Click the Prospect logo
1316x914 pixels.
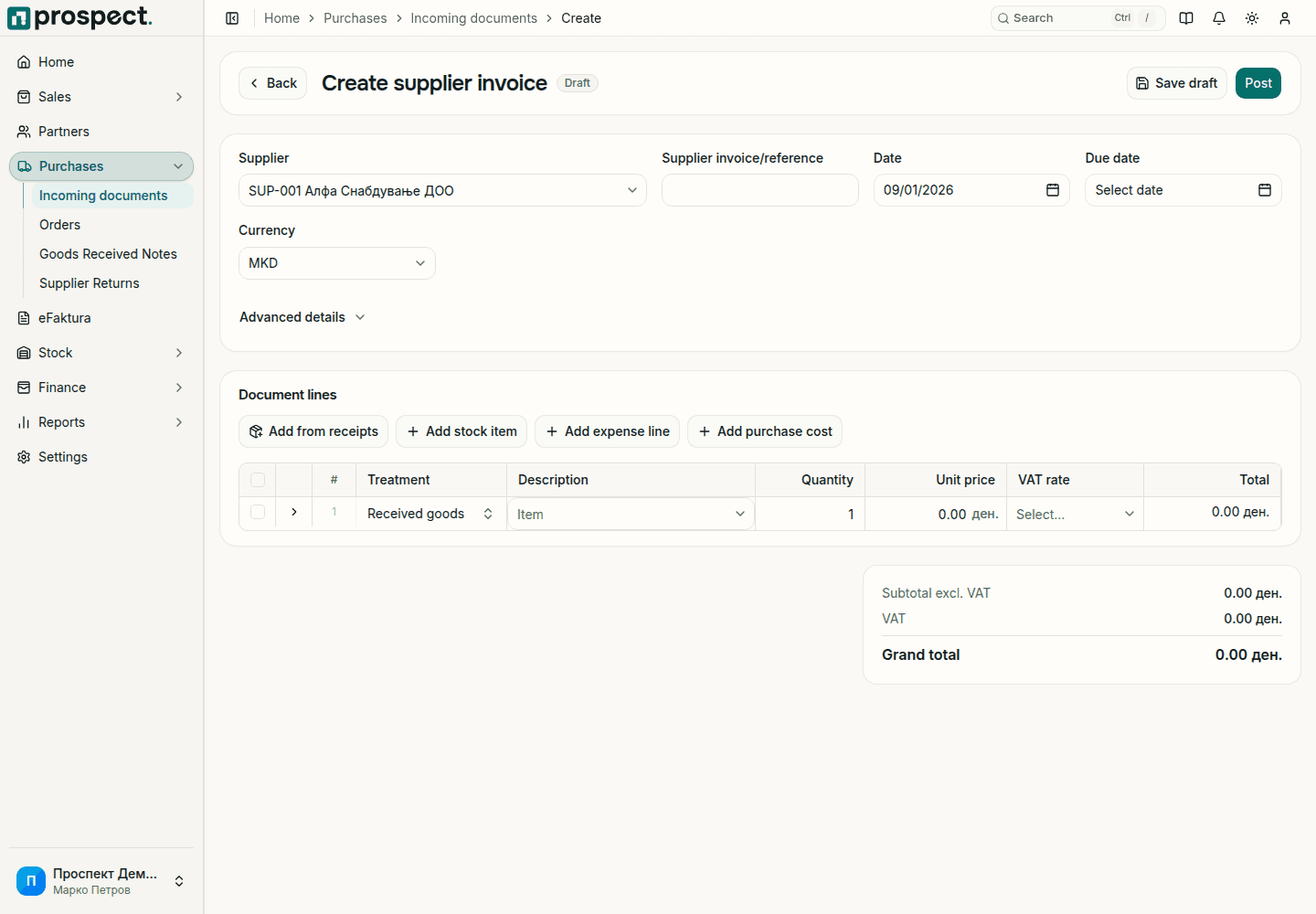pyautogui.click(x=80, y=17)
